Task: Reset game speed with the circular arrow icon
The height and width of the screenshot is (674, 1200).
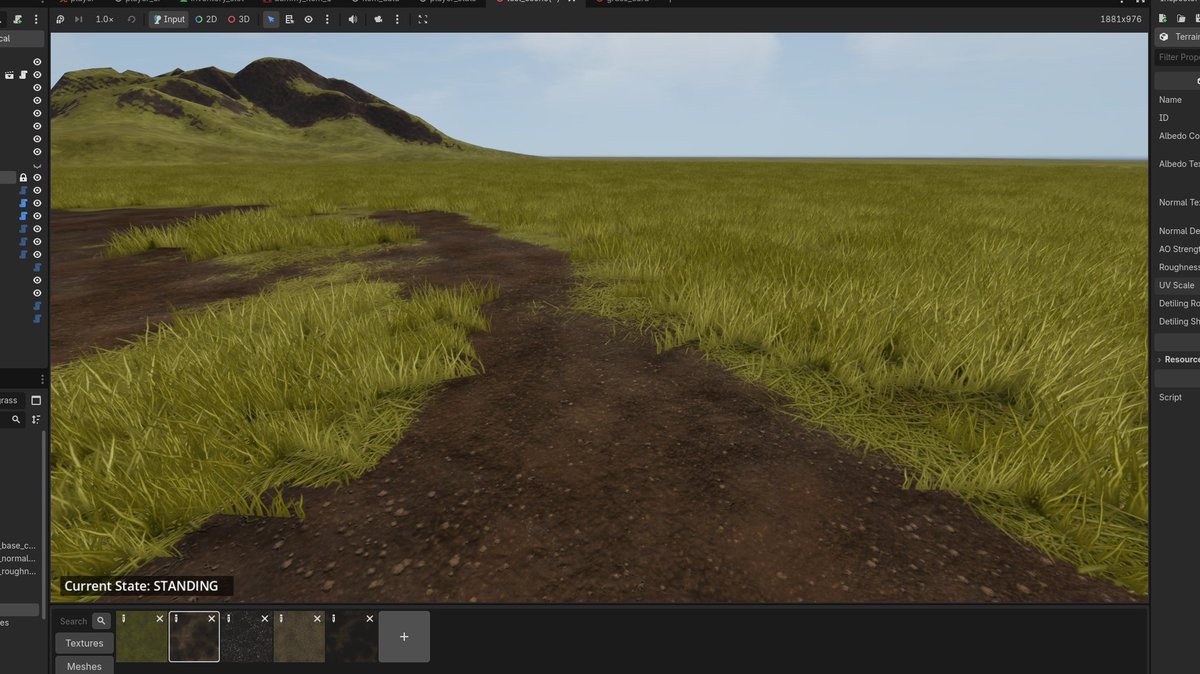Action: click(131, 19)
